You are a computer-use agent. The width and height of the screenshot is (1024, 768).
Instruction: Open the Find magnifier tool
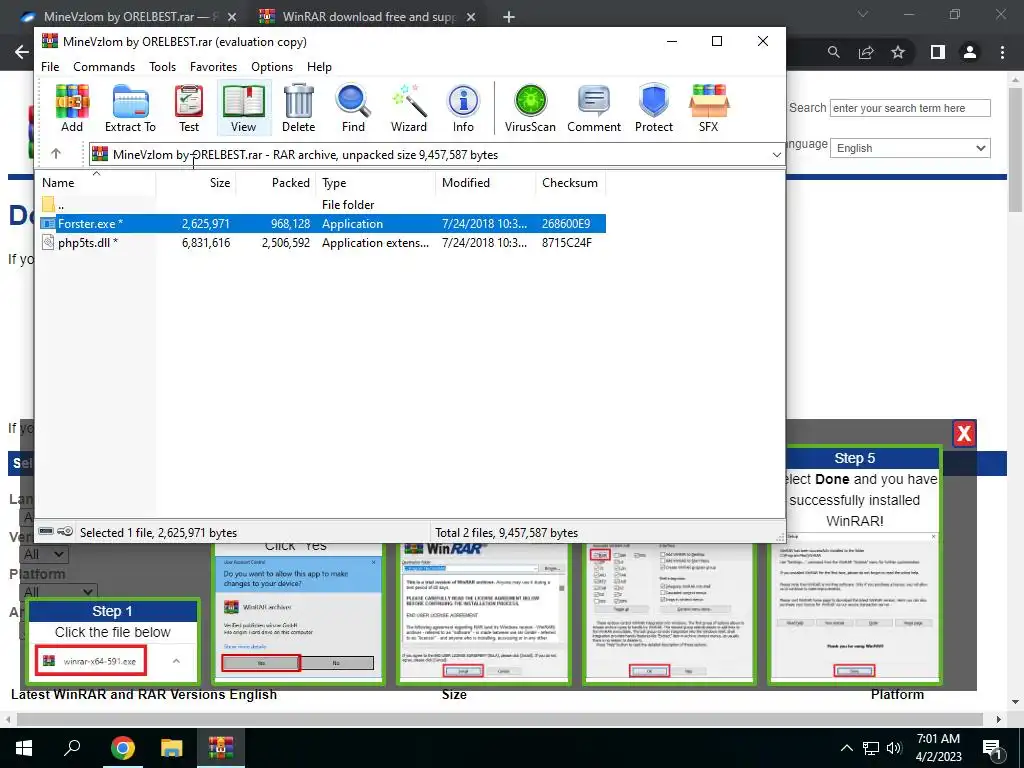[353, 108]
